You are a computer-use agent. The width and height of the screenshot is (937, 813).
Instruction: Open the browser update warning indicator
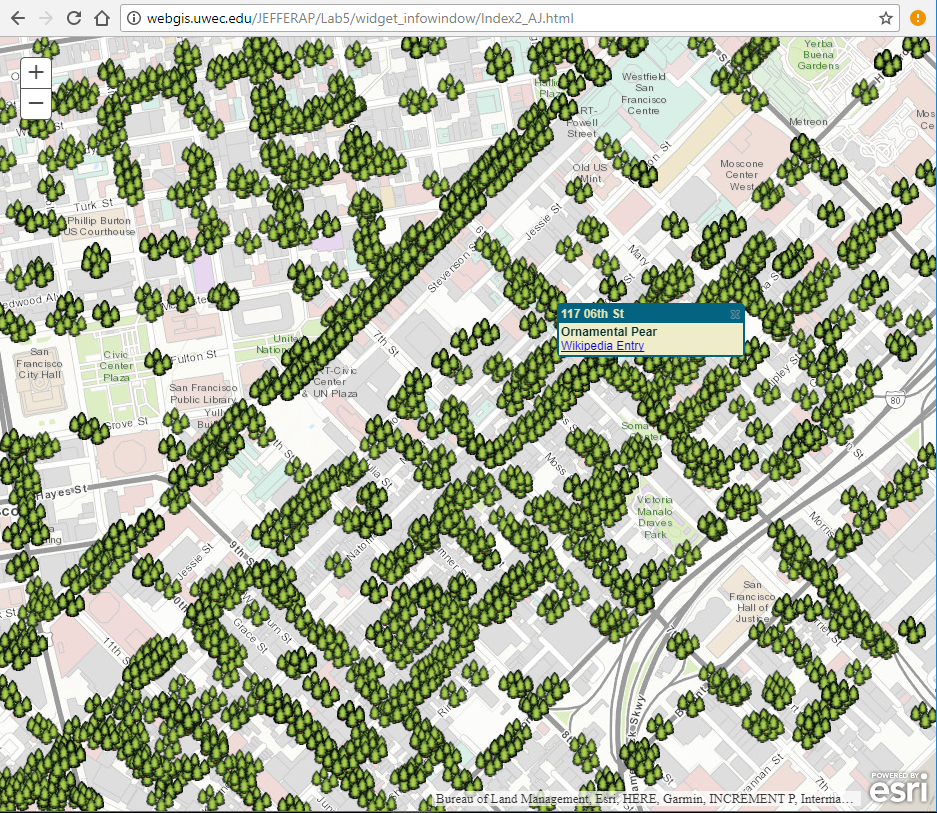coord(917,17)
